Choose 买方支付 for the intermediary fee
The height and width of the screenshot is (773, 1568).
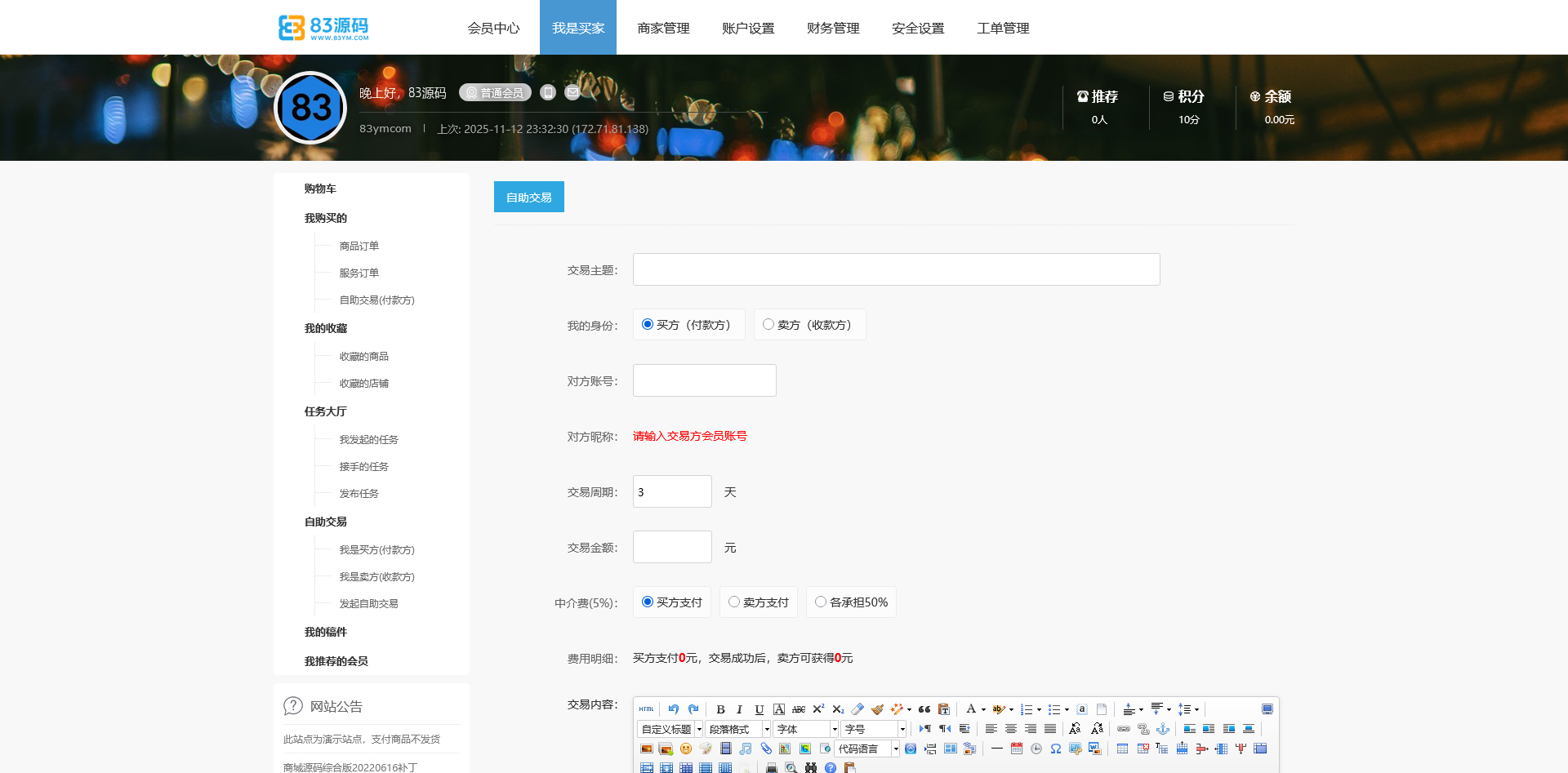pyautogui.click(x=648, y=602)
